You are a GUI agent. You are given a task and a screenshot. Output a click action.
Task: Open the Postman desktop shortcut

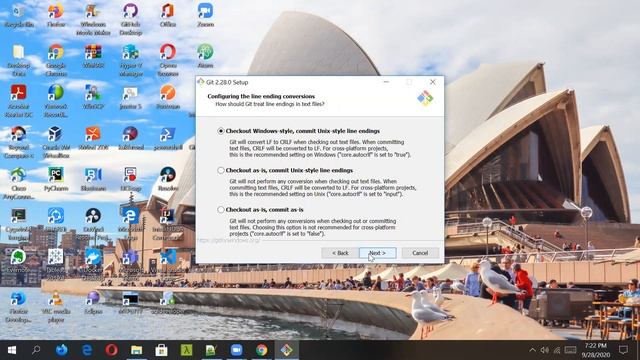point(168,97)
